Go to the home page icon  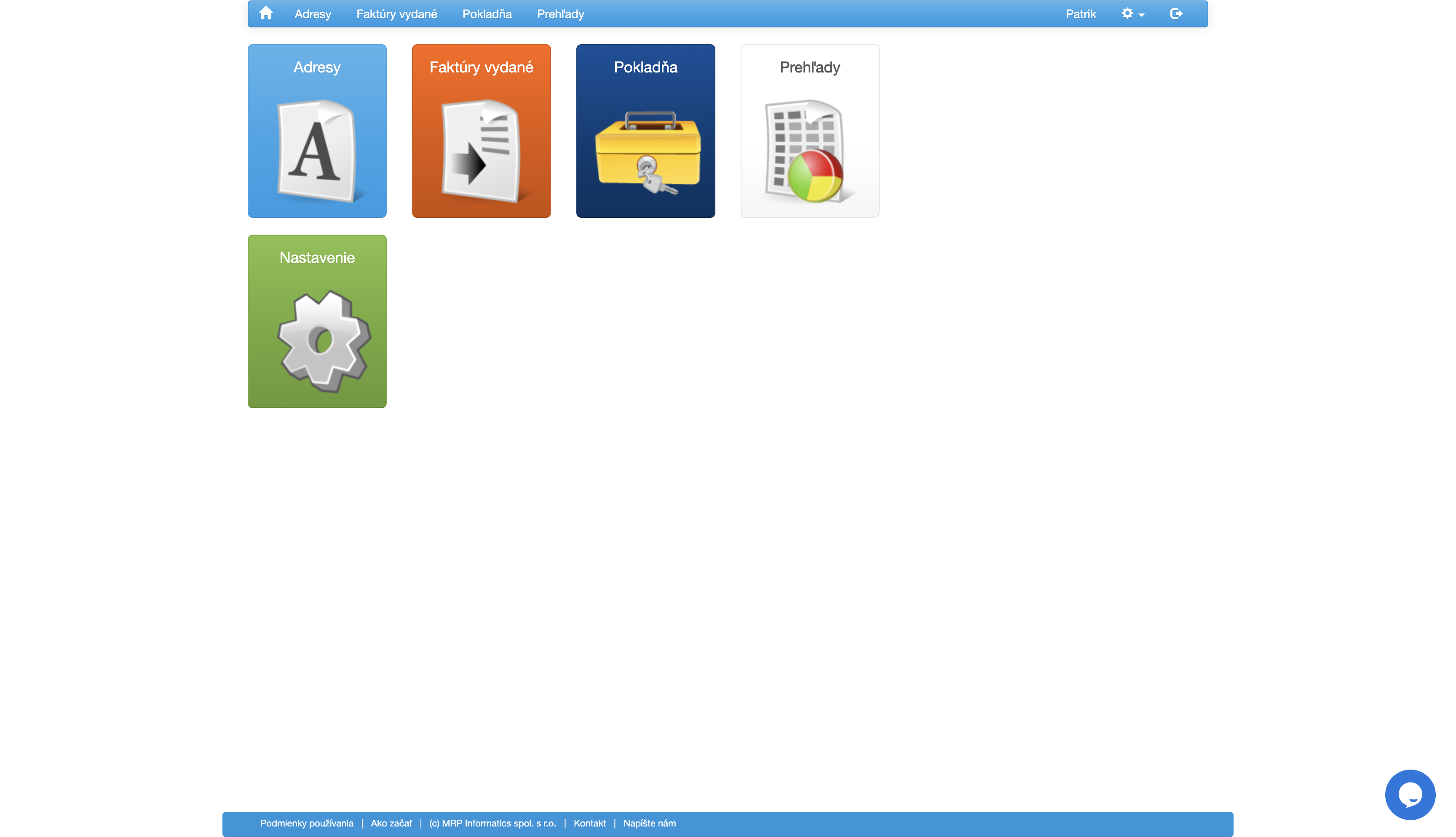click(265, 13)
